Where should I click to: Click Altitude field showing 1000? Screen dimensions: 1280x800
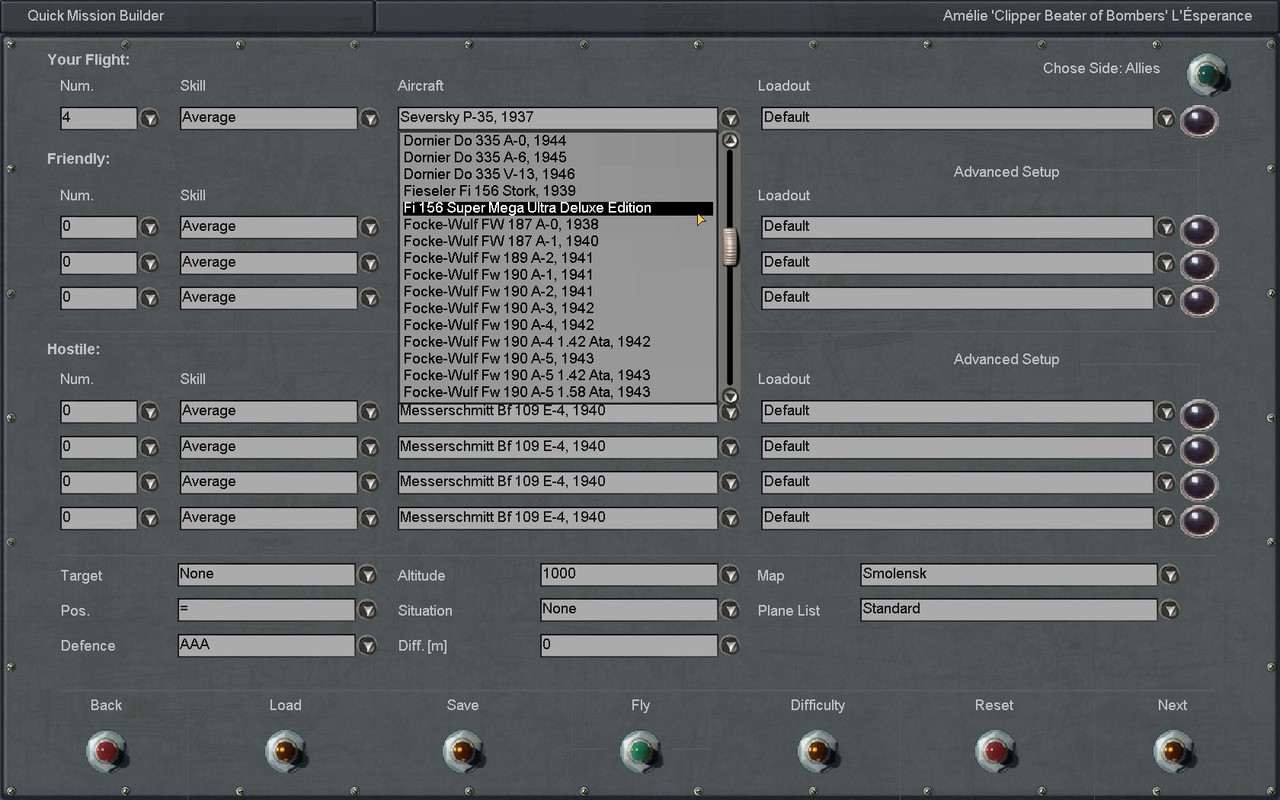point(629,575)
